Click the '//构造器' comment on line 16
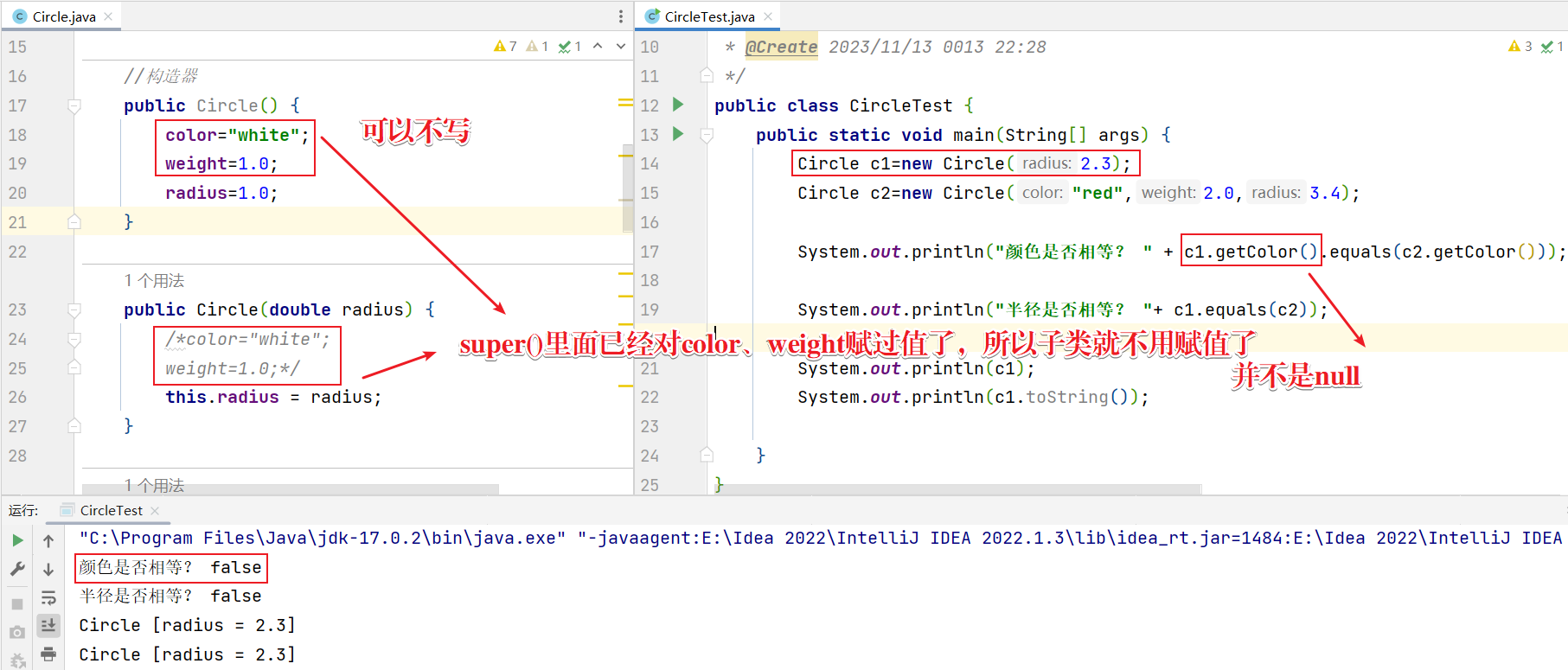The image size is (1568, 670). [x=161, y=76]
